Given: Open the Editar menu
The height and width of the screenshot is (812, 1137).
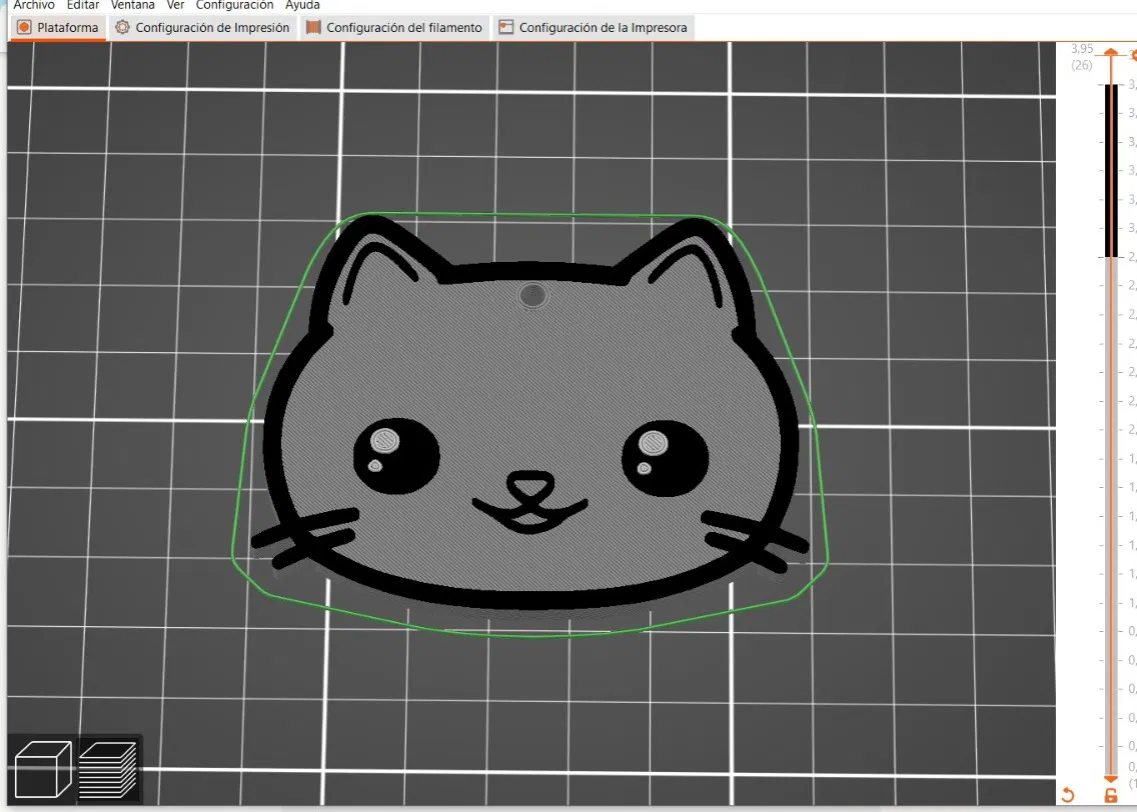Looking at the screenshot, I should pos(83,5).
